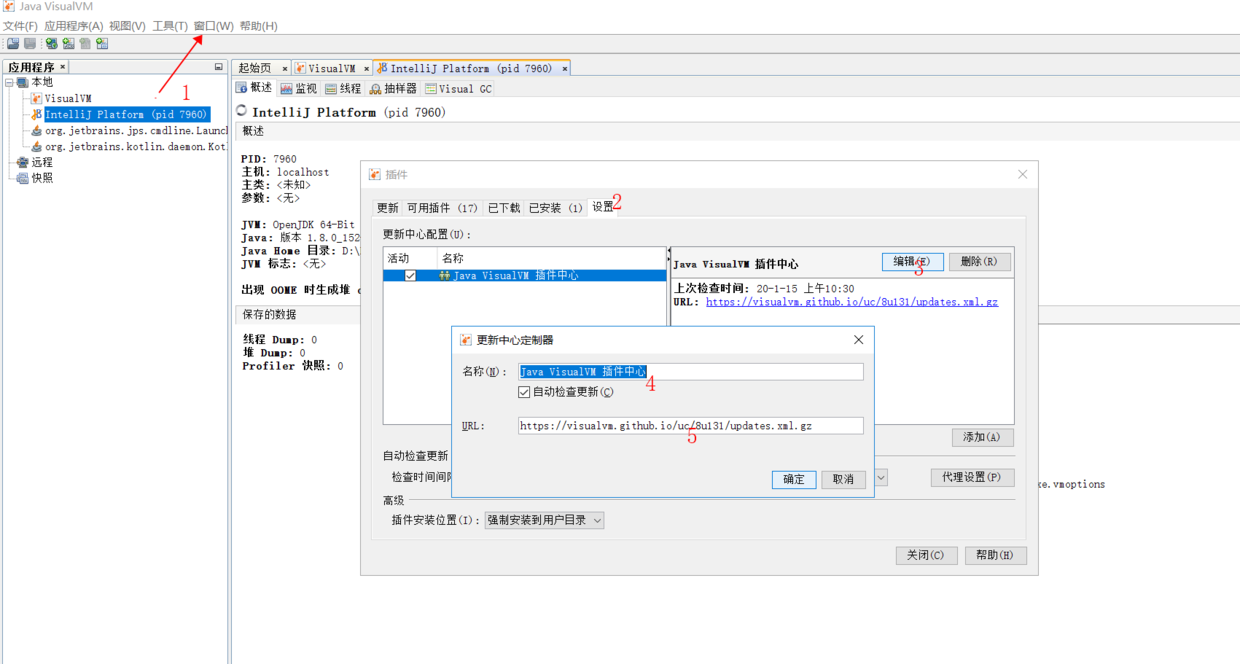Click the 添加(A) button
This screenshot has height=664, width=1240.
[983, 438]
